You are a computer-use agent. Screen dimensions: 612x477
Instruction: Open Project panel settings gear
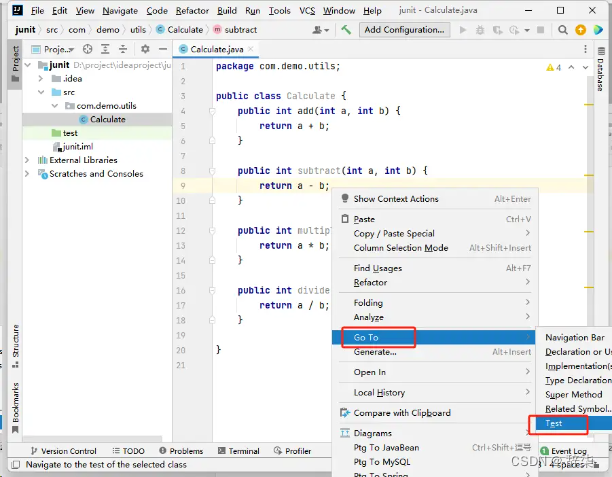145,49
